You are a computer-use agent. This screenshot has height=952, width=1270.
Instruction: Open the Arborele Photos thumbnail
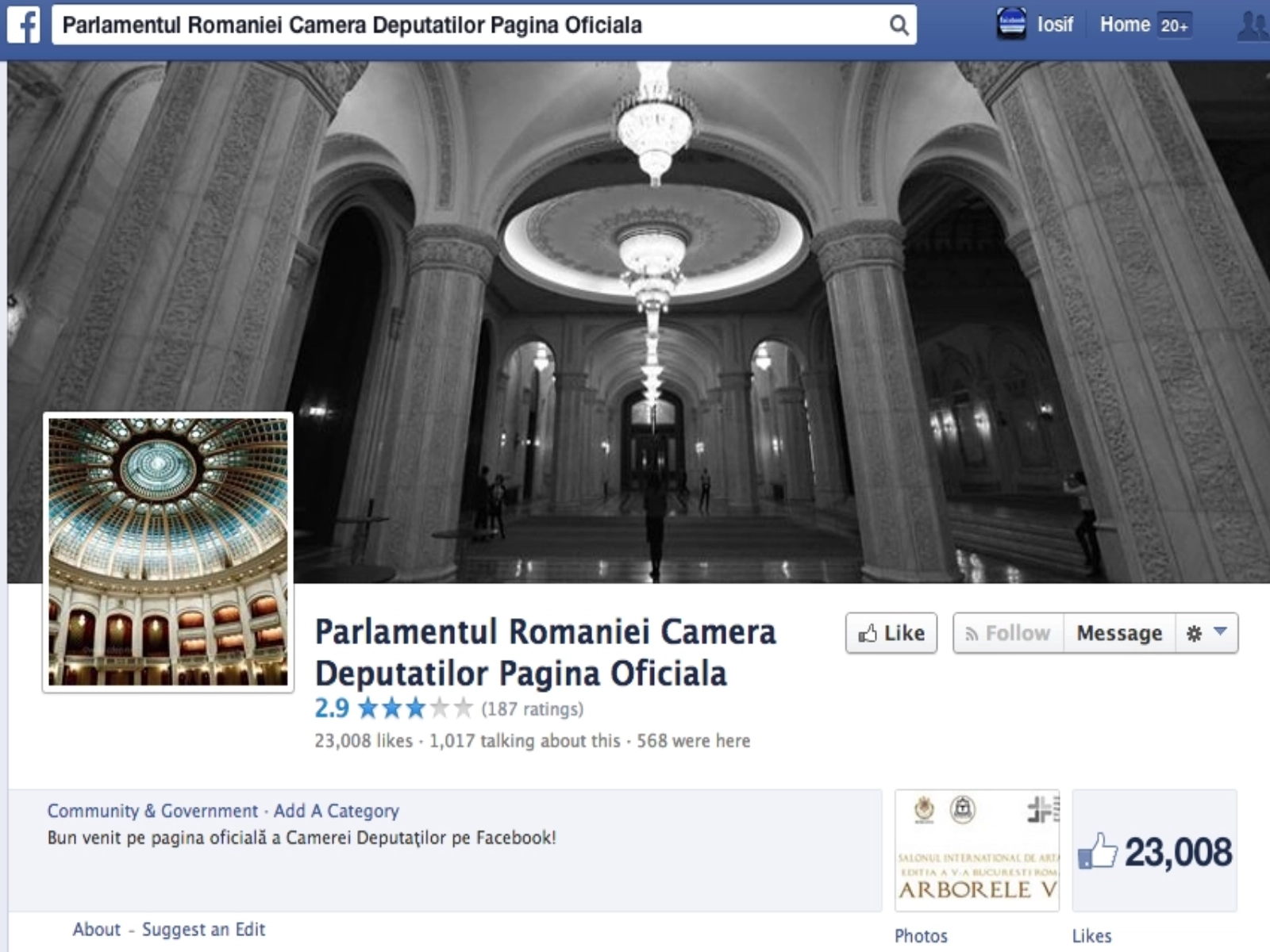click(977, 850)
